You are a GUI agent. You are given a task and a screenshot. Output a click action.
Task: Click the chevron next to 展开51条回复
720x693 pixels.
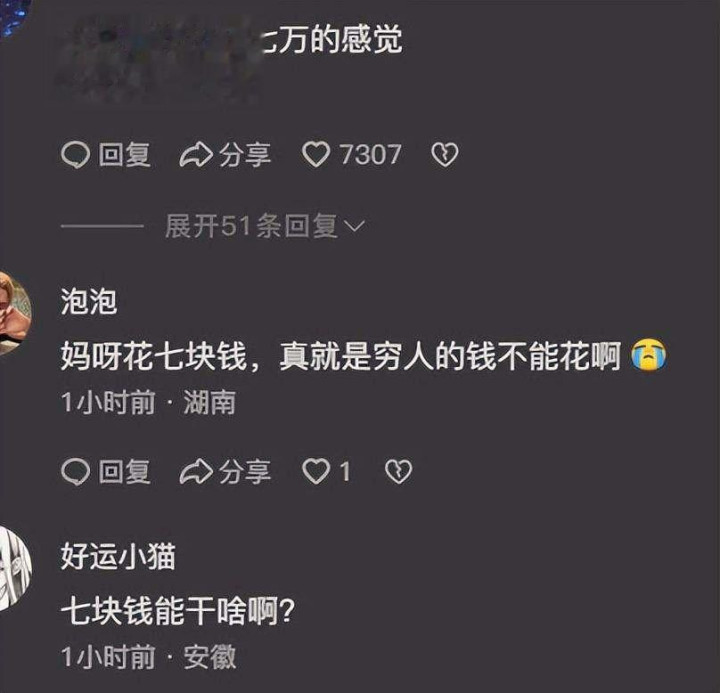point(354,226)
